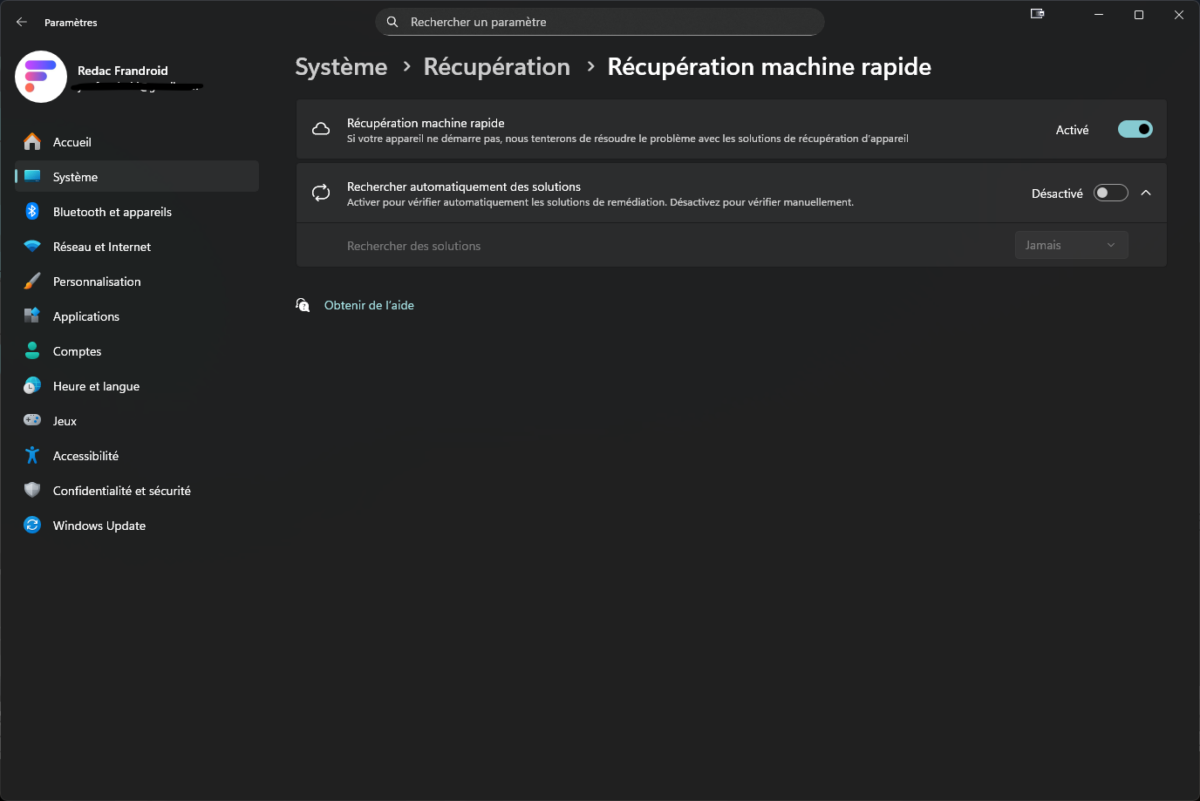
Task: Navigate to Récupération breadcrumb
Action: (x=496, y=67)
